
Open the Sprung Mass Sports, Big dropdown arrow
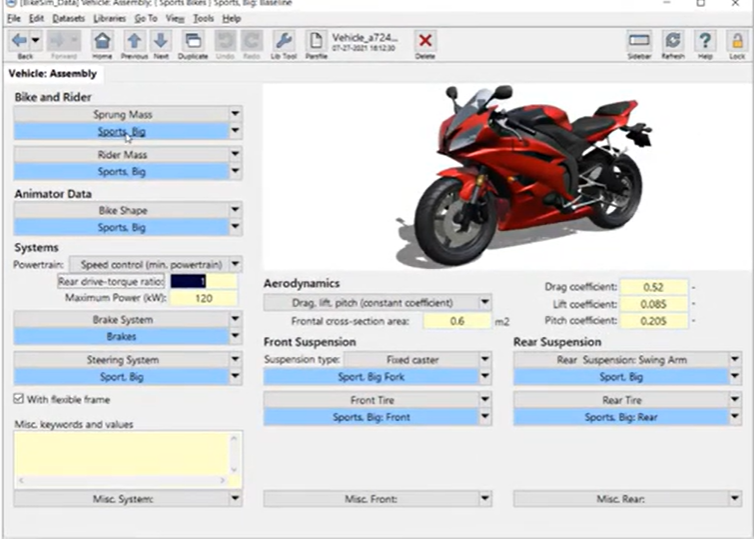click(235, 131)
